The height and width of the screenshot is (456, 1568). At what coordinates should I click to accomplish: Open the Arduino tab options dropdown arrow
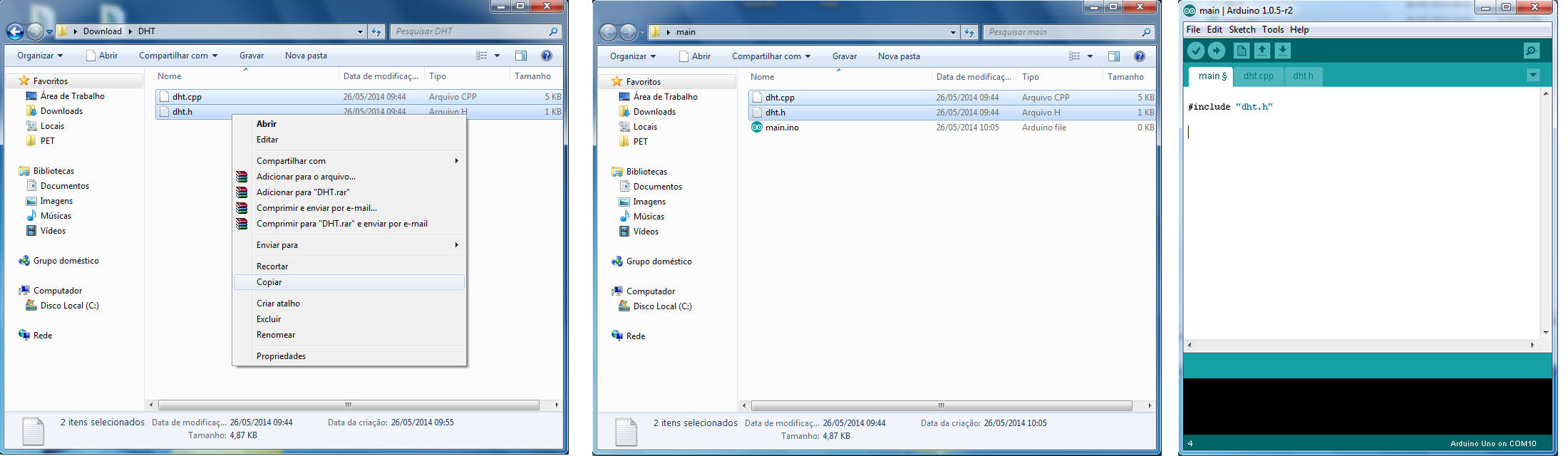coord(1533,76)
